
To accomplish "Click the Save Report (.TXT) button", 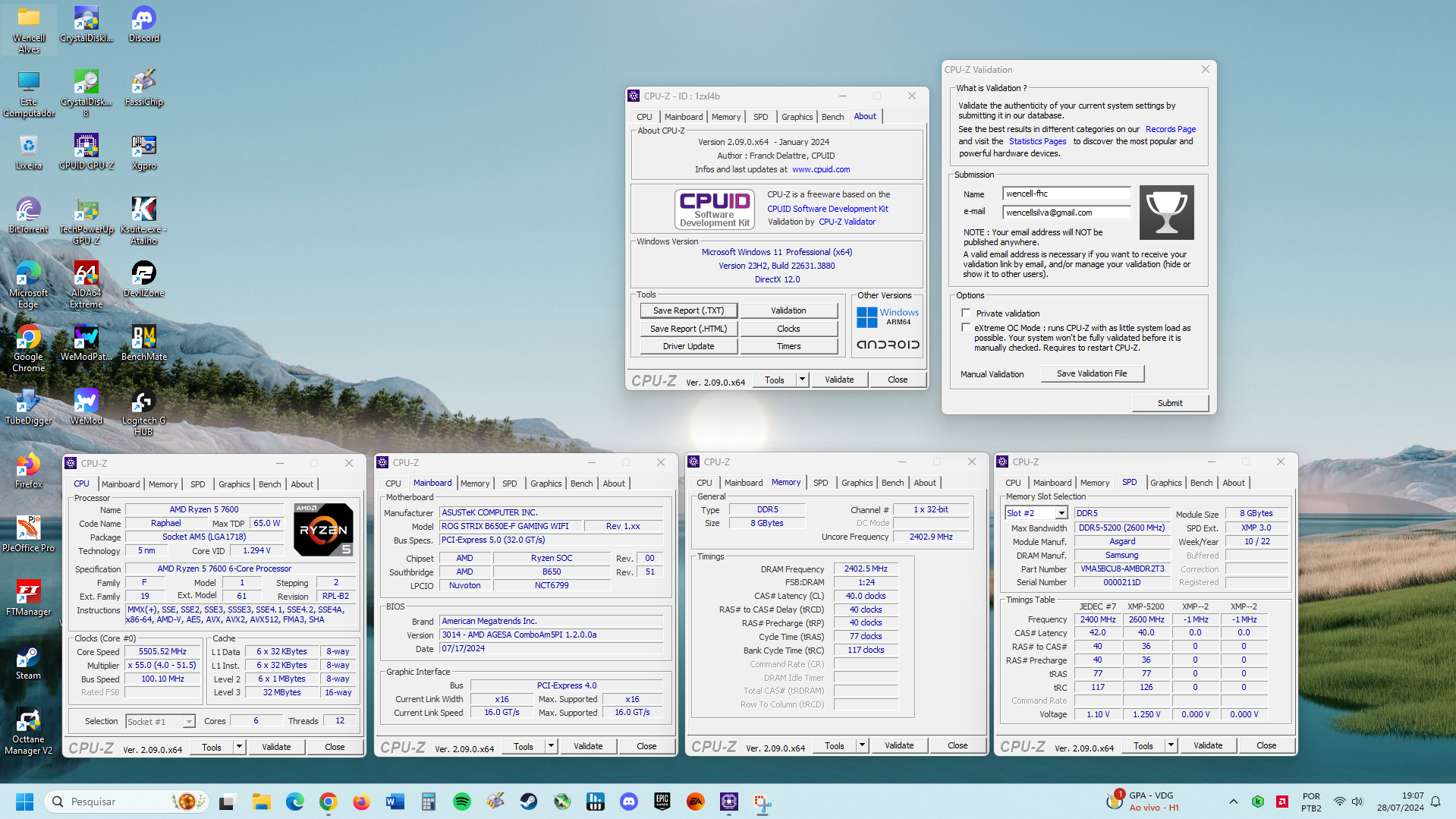I will [x=688, y=310].
